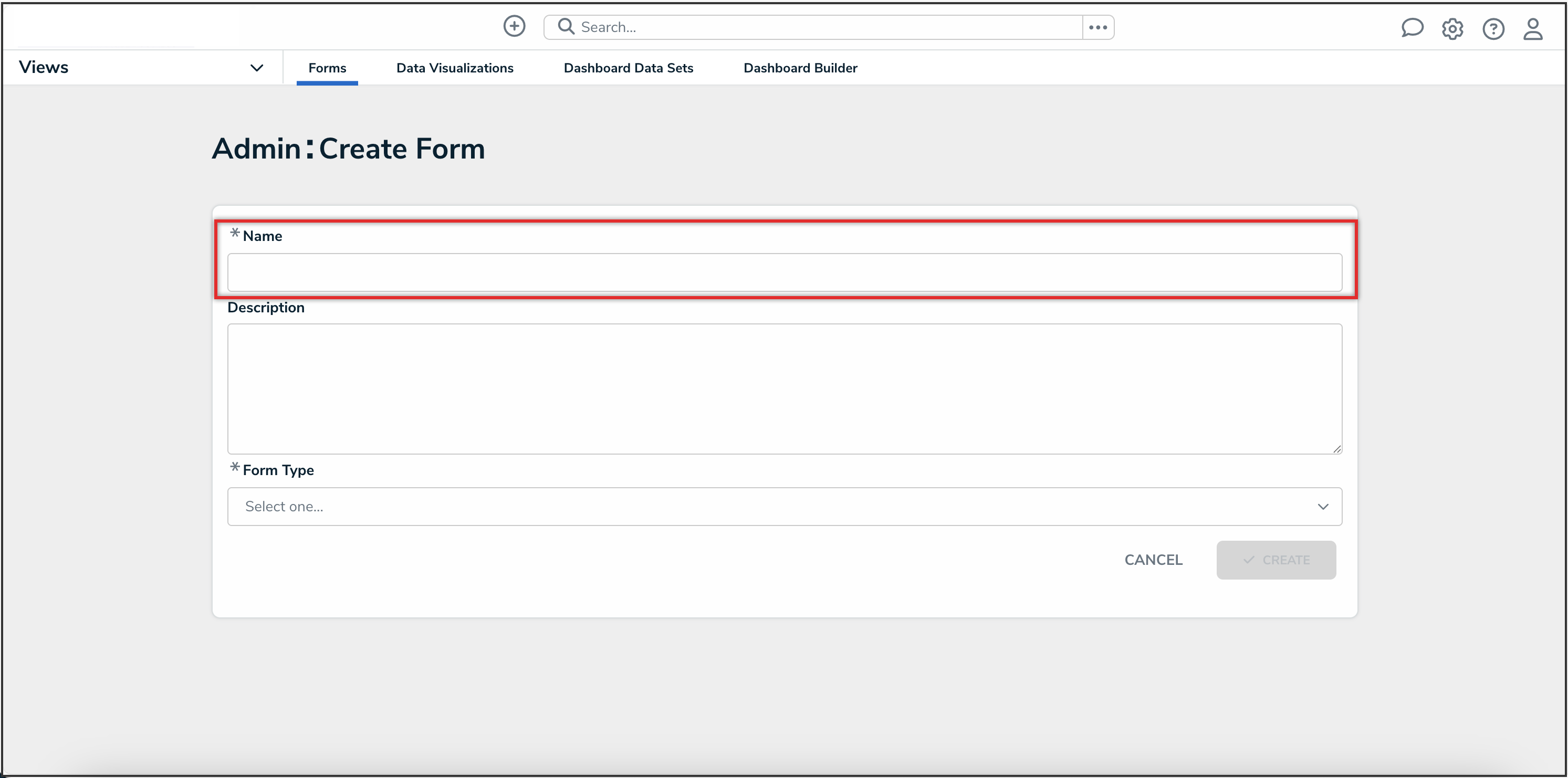The width and height of the screenshot is (1568, 778).
Task: Click the Cancel button
Action: 1153,560
